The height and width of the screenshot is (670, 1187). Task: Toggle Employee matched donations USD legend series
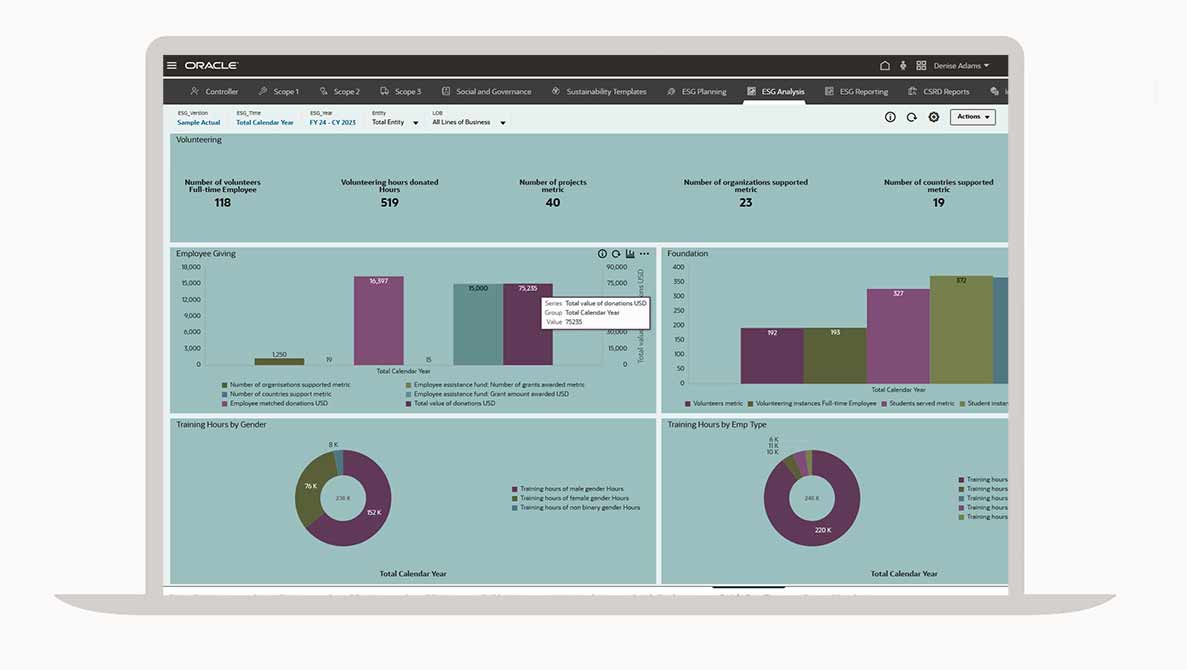pyautogui.click(x=278, y=403)
